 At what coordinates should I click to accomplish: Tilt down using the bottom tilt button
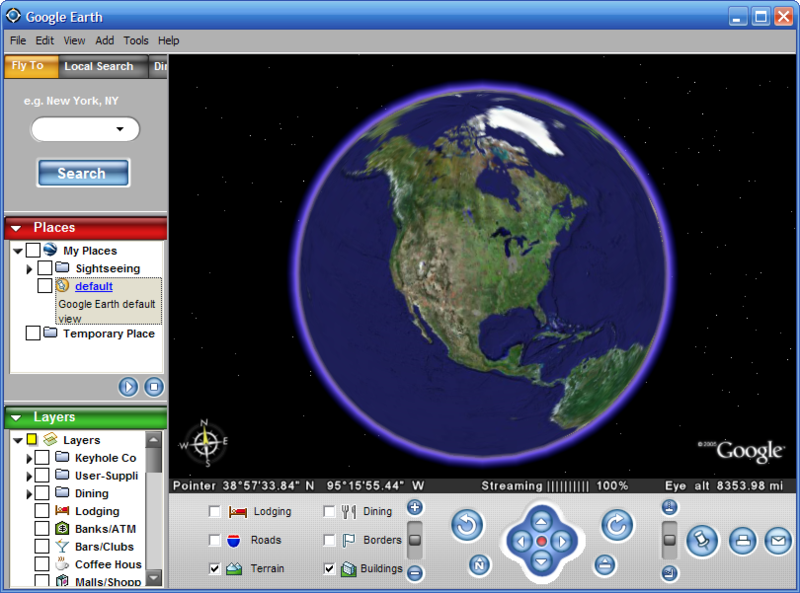click(669, 573)
